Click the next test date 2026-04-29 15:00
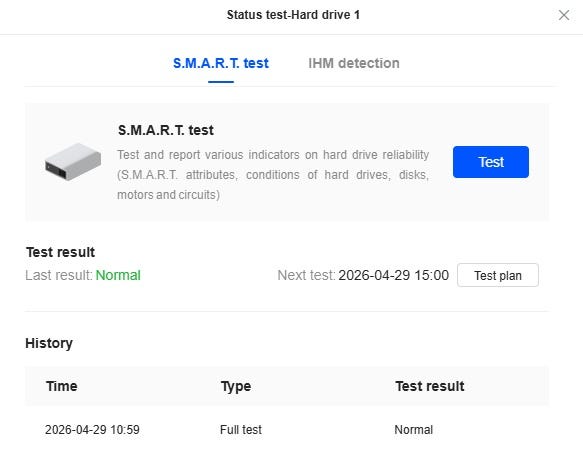This screenshot has height=470, width=583. point(394,276)
